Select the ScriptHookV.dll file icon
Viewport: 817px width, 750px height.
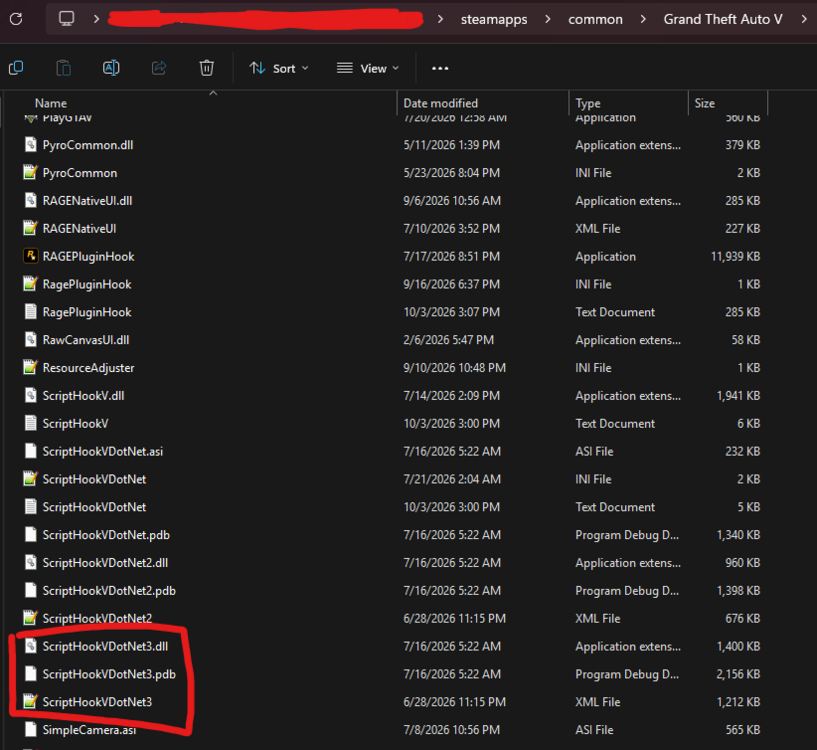[31, 395]
